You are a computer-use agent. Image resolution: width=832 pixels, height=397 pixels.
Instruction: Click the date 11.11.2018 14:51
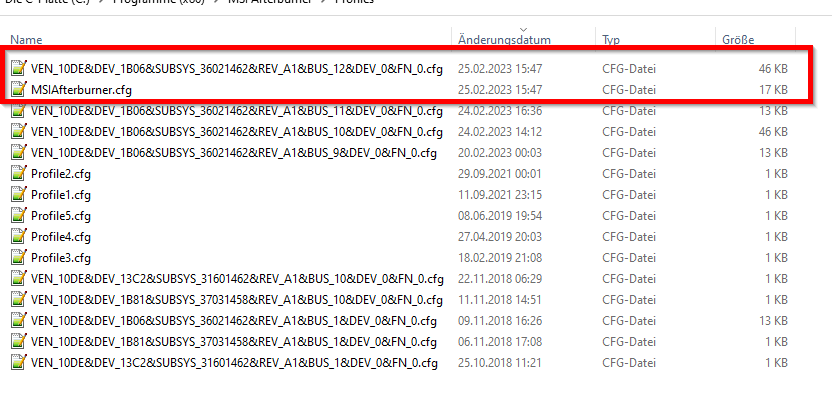[500, 300]
